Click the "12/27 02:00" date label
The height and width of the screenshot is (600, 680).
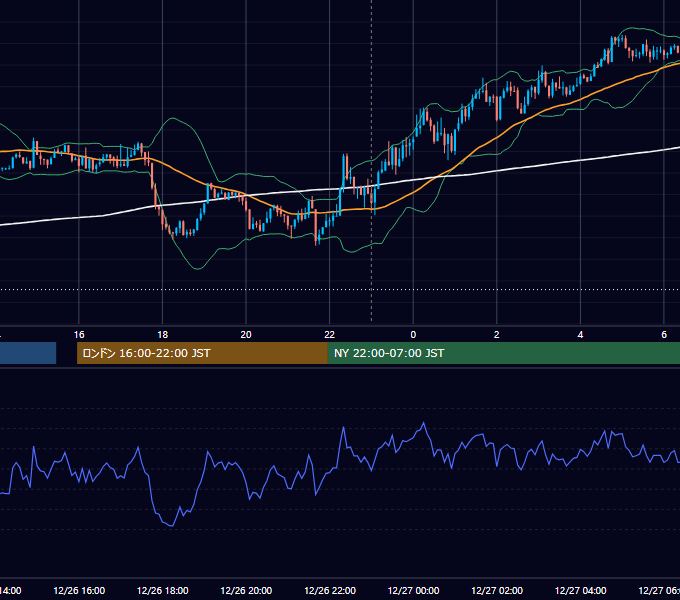[x=497, y=591]
